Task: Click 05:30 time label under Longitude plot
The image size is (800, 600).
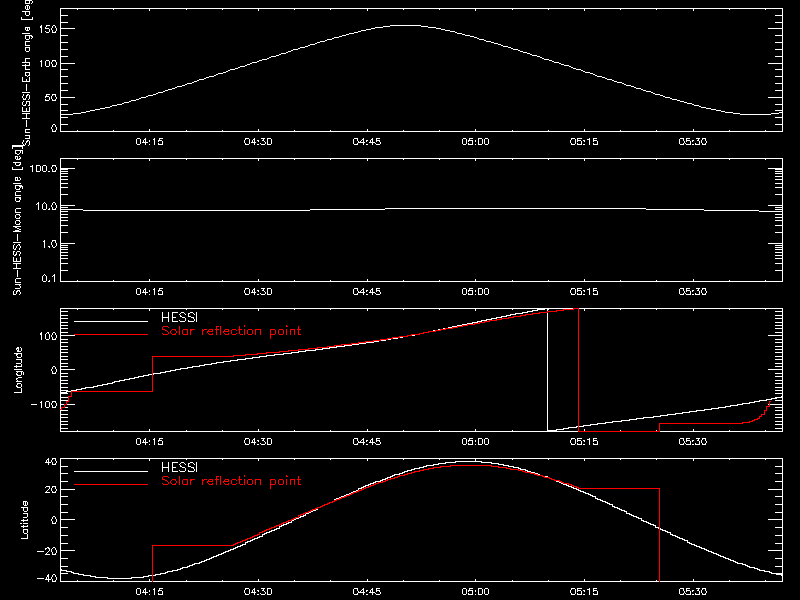Action: click(693, 442)
